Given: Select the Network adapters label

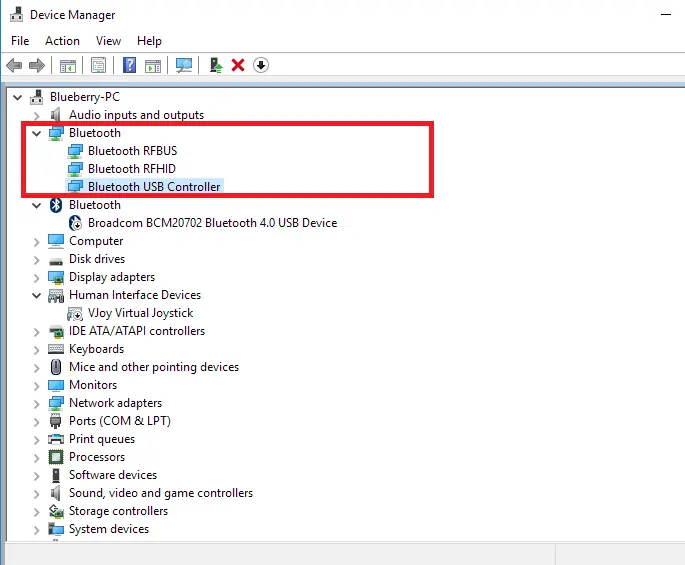Looking at the screenshot, I should 115,403.
